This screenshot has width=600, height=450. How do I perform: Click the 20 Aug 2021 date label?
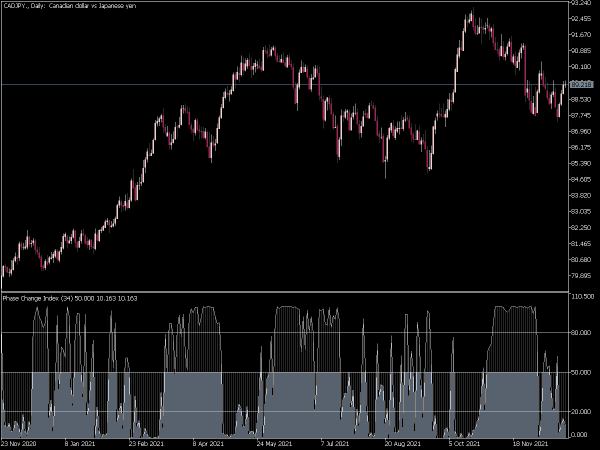[403, 443]
